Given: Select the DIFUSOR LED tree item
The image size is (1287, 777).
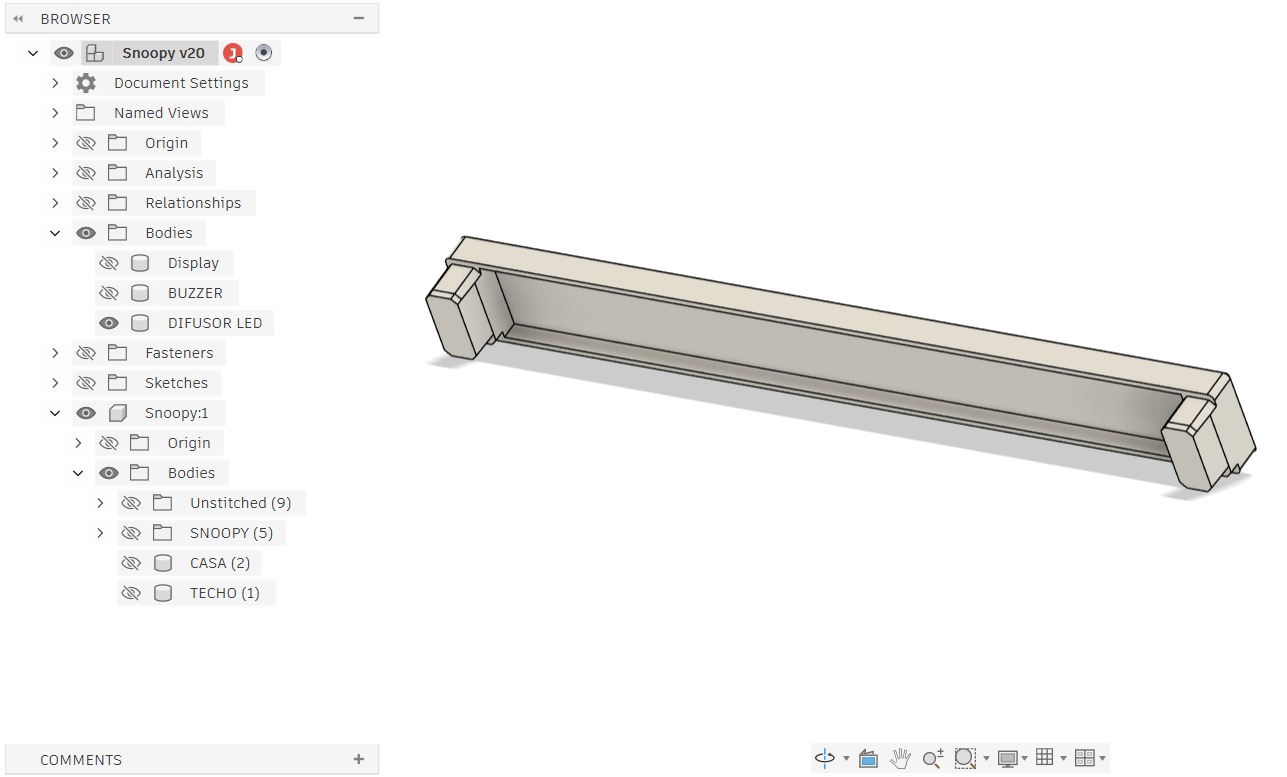Looking at the screenshot, I should click(x=215, y=323).
